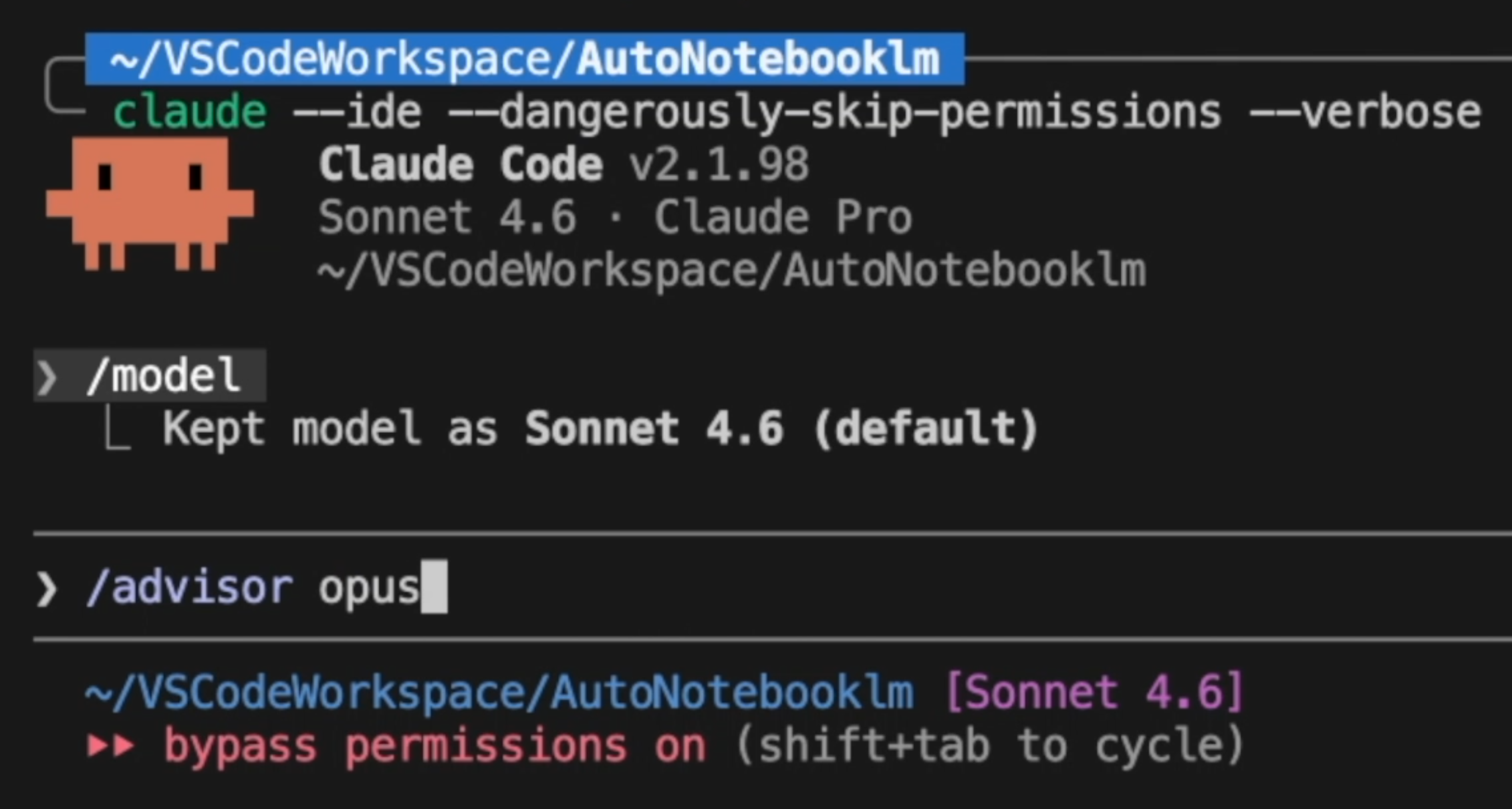This screenshot has height=809, width=1512.
Task: Click the 'Claude Code' title text
Action: [x=461, y=164]
